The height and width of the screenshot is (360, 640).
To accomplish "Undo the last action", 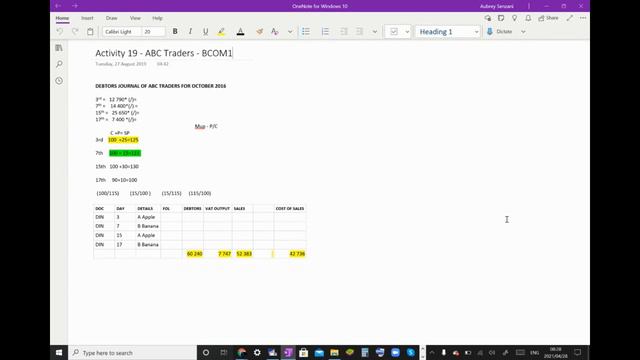I will point(60,31).
